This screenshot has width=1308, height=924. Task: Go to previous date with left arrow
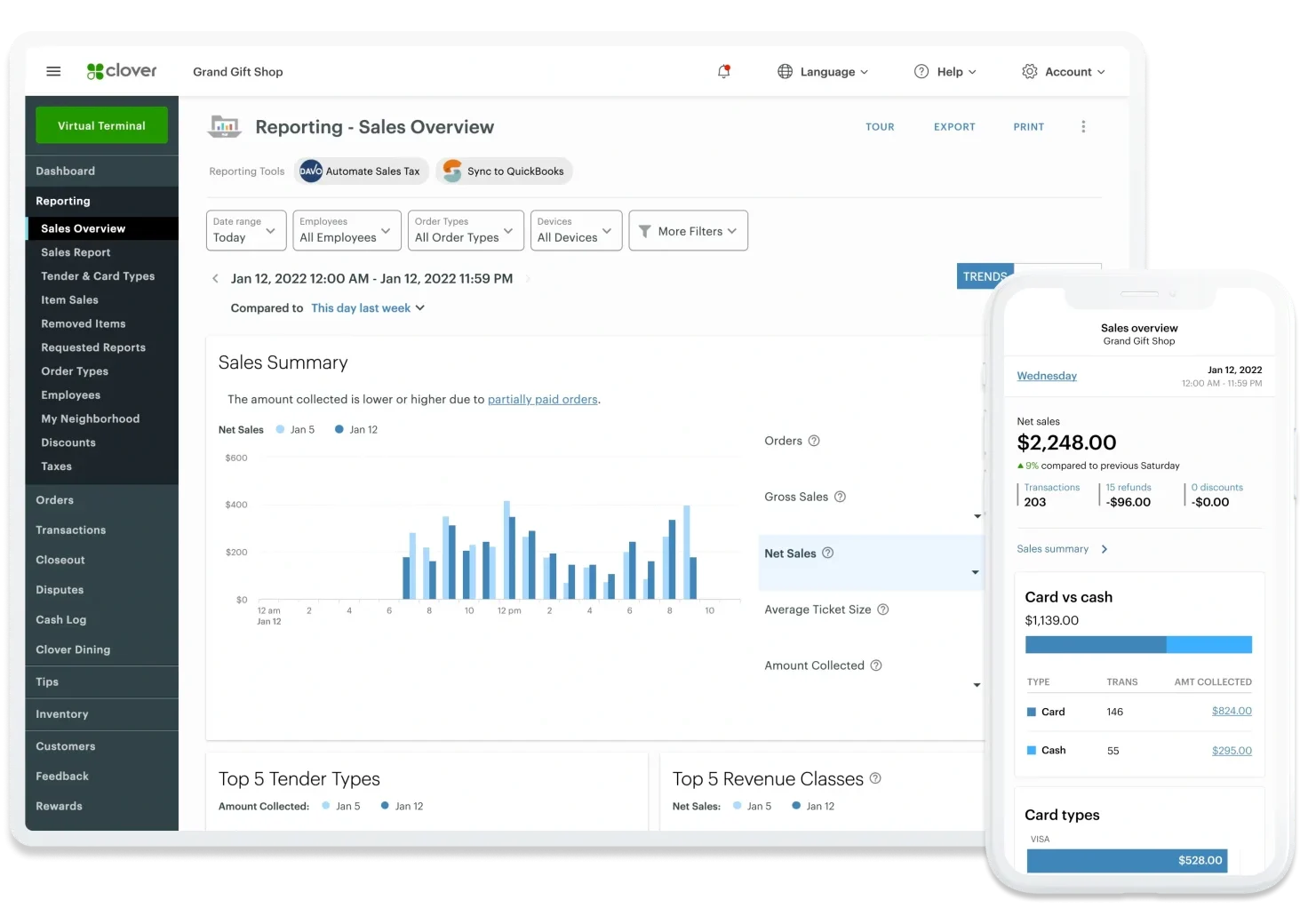[x=215, y=279]
